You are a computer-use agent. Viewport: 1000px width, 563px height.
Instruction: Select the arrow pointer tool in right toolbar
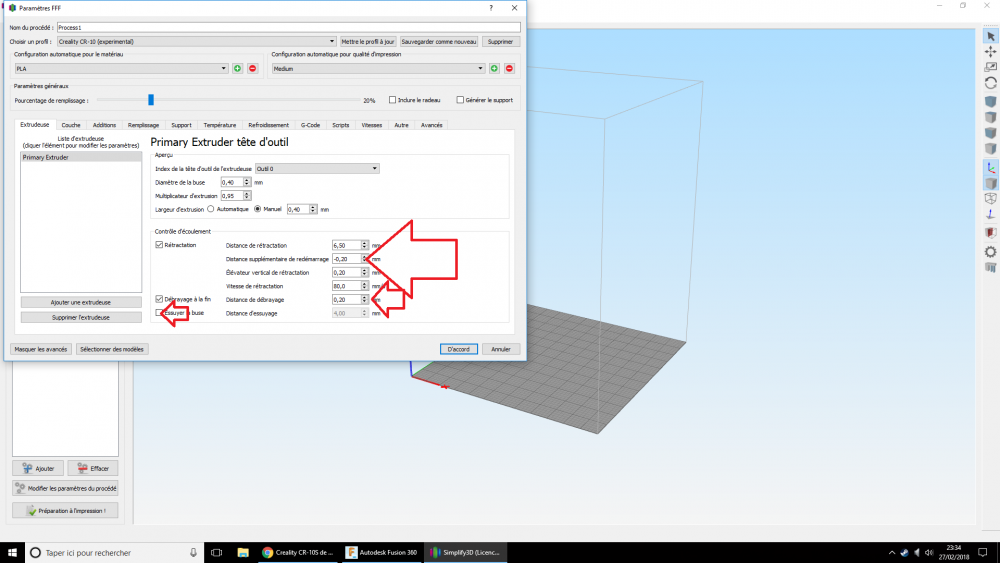click(990, 37)
